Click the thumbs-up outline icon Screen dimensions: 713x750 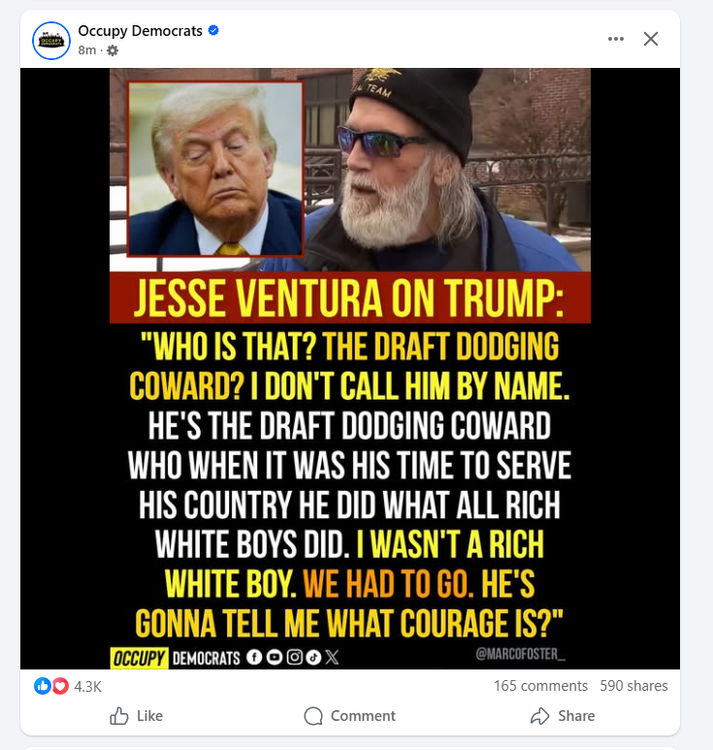pos(119,716)
